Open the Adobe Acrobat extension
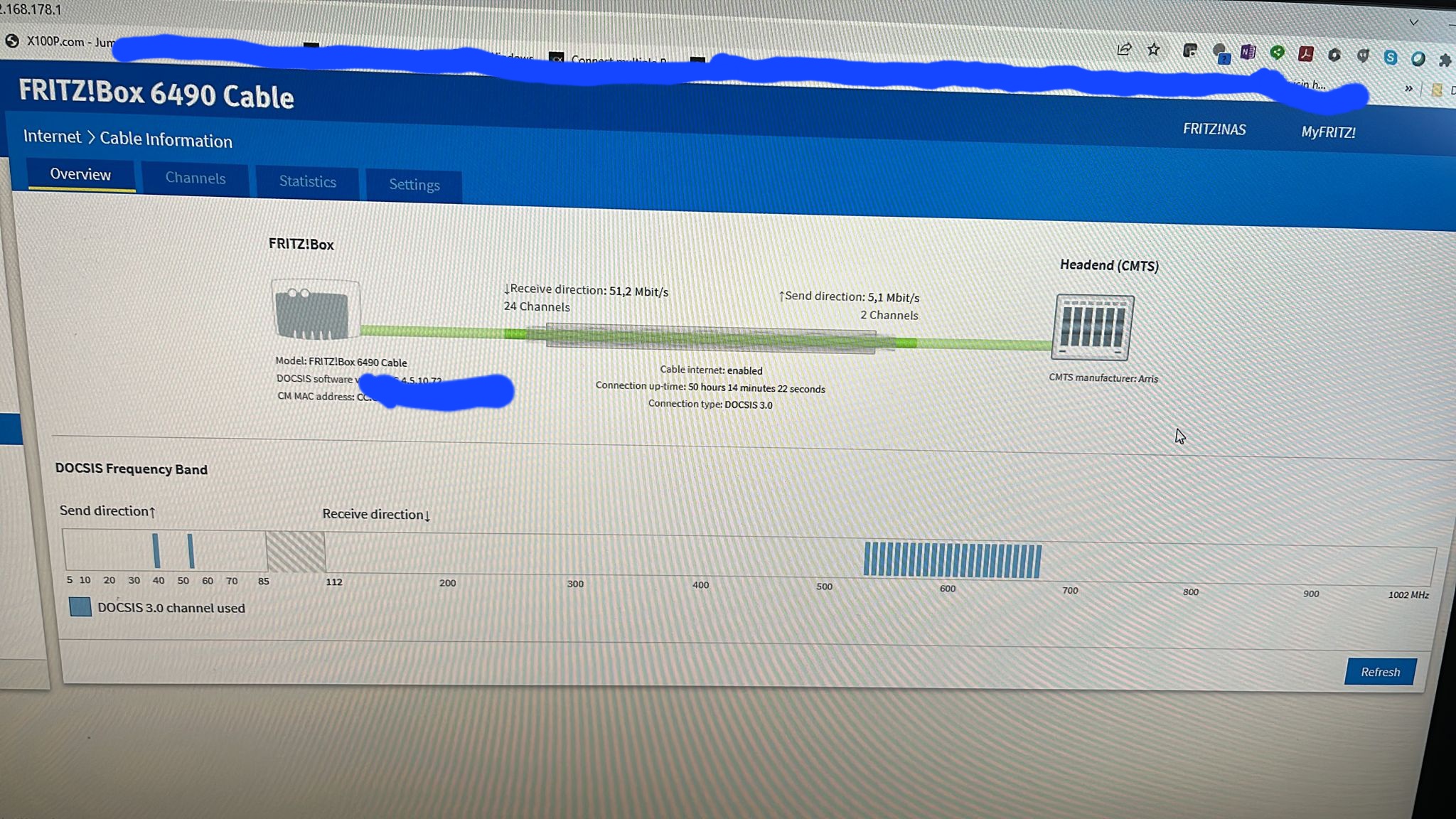 tap(1306, 53)
